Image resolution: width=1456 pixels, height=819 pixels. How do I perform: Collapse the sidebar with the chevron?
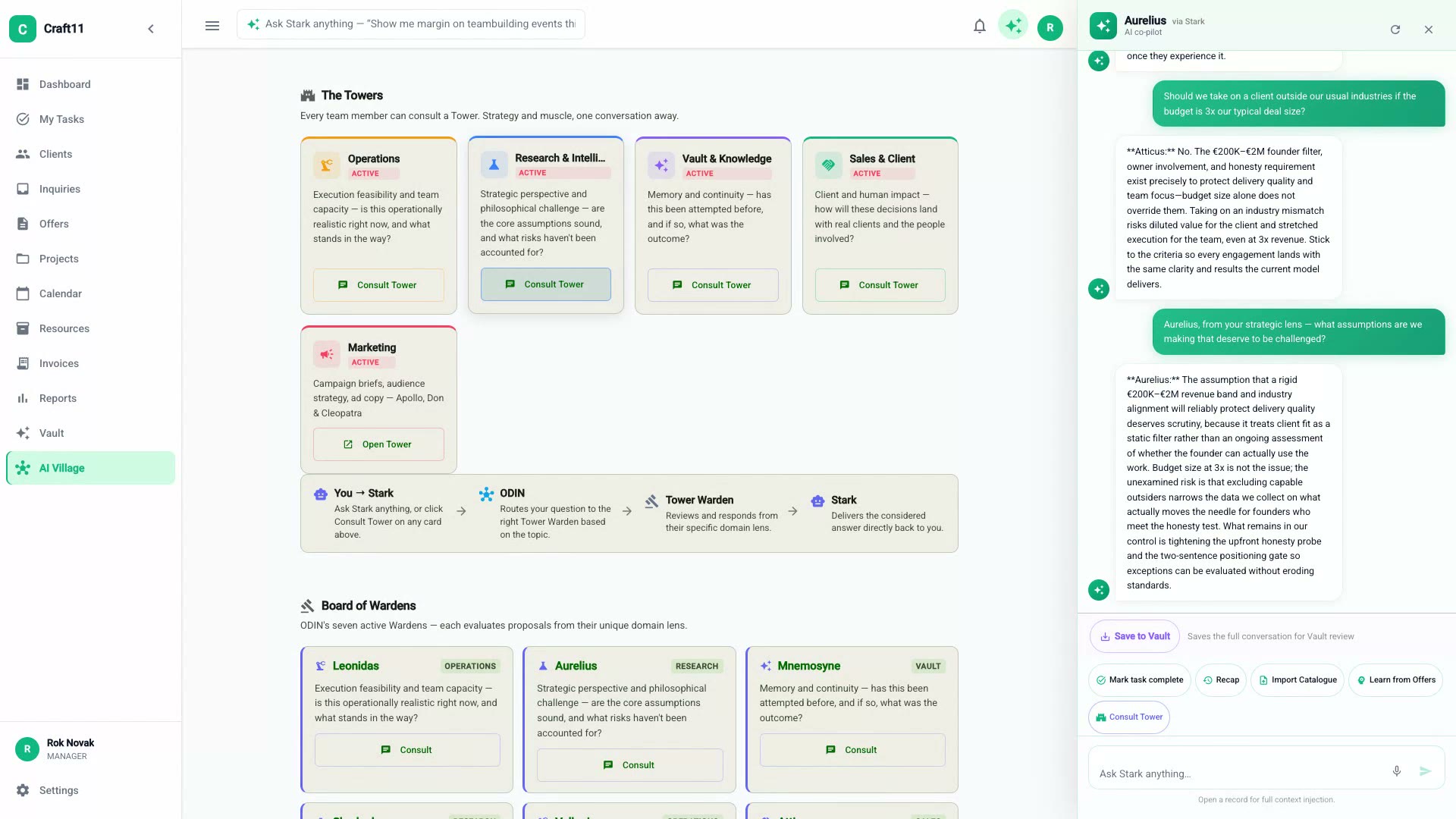tap(151, 29)
